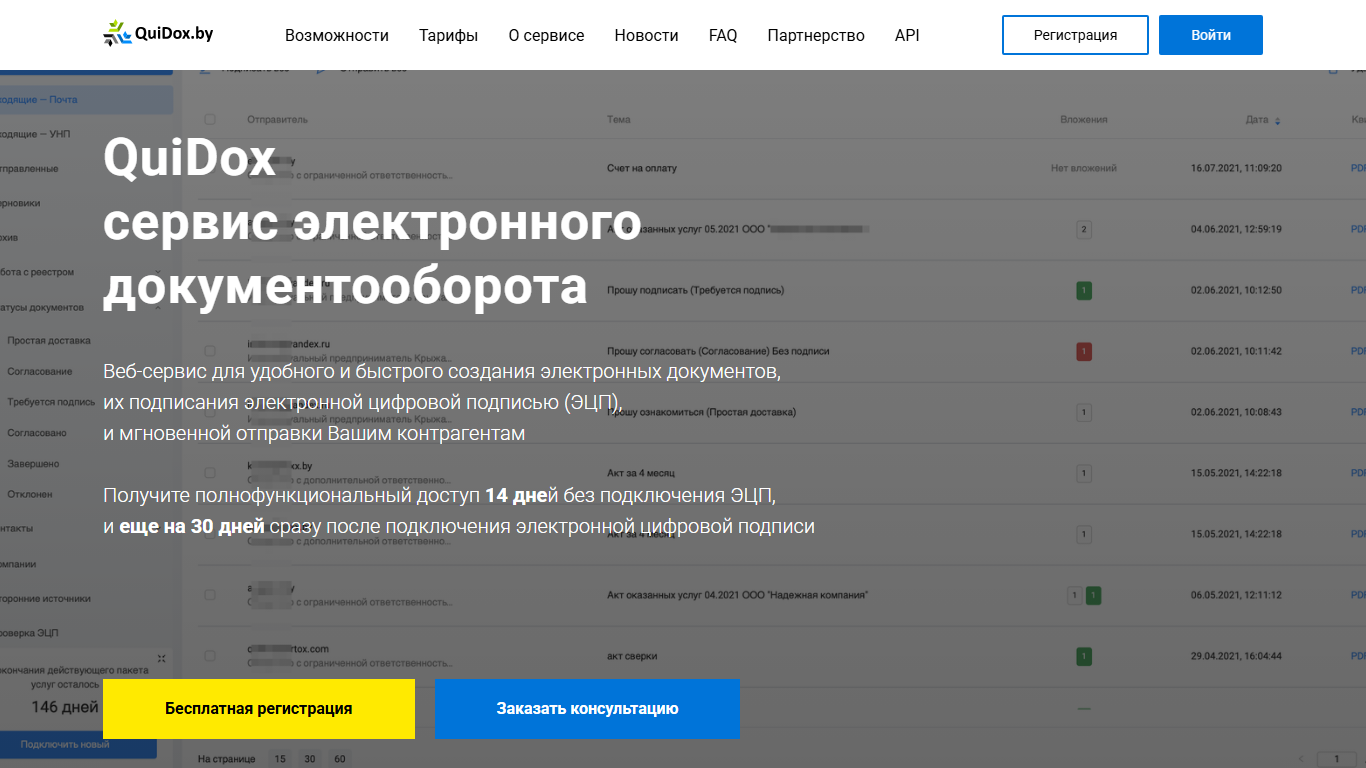1366x768 pixels.
Task: Click the yellow Бесплатная регистрация button
Action: (x=259, y=709)
